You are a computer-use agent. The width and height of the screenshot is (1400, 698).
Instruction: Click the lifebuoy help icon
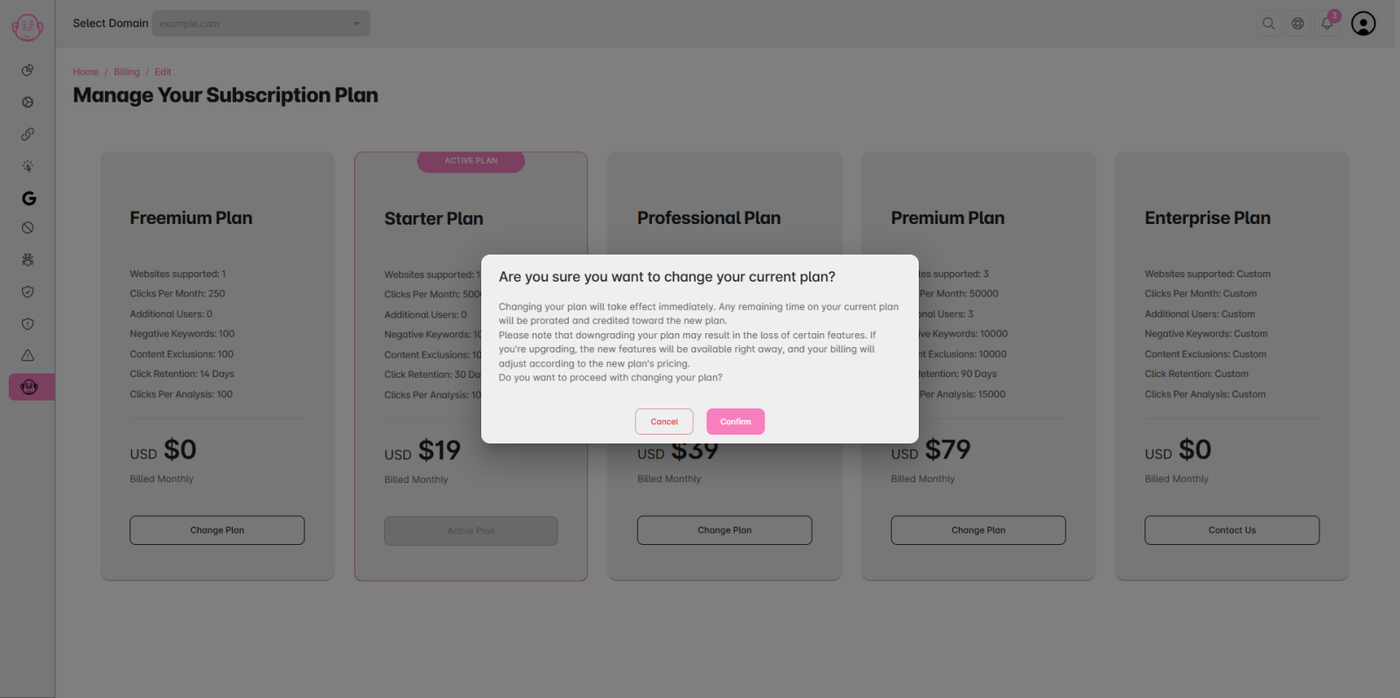[x=1298, y=23]
